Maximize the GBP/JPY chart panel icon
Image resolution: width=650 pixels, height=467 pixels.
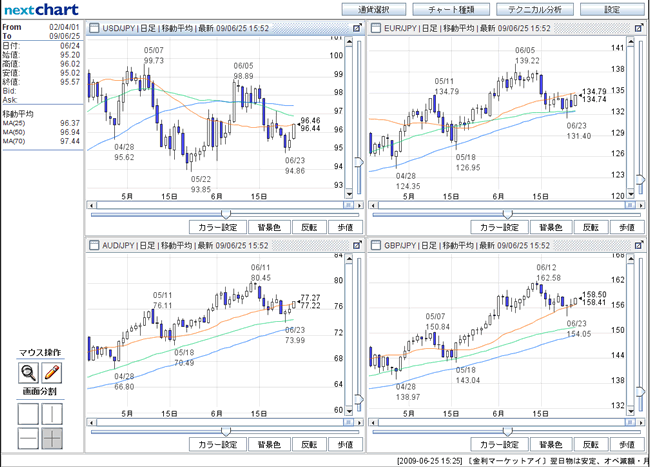pyautogui.click(x=638, y=245)
